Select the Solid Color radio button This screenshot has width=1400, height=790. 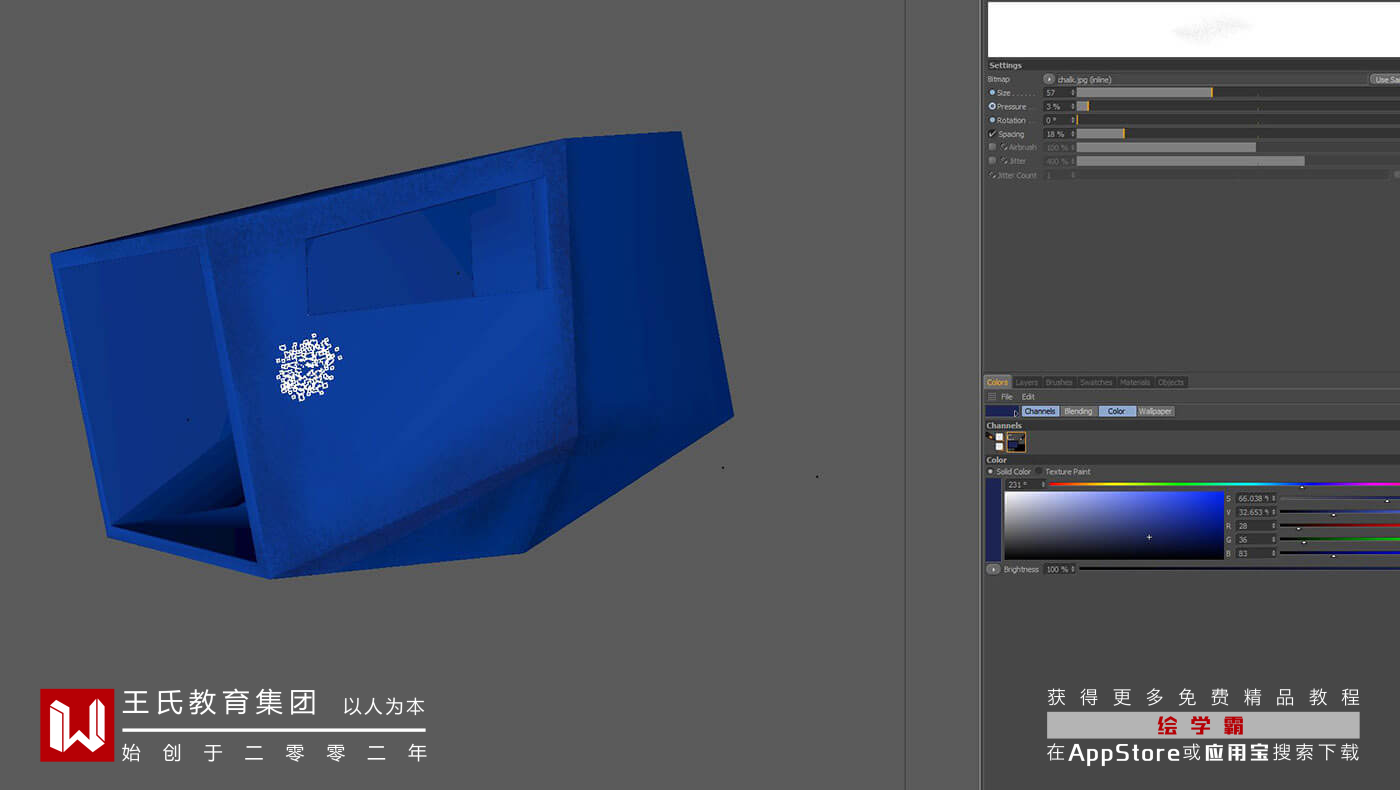coord(990,471)
